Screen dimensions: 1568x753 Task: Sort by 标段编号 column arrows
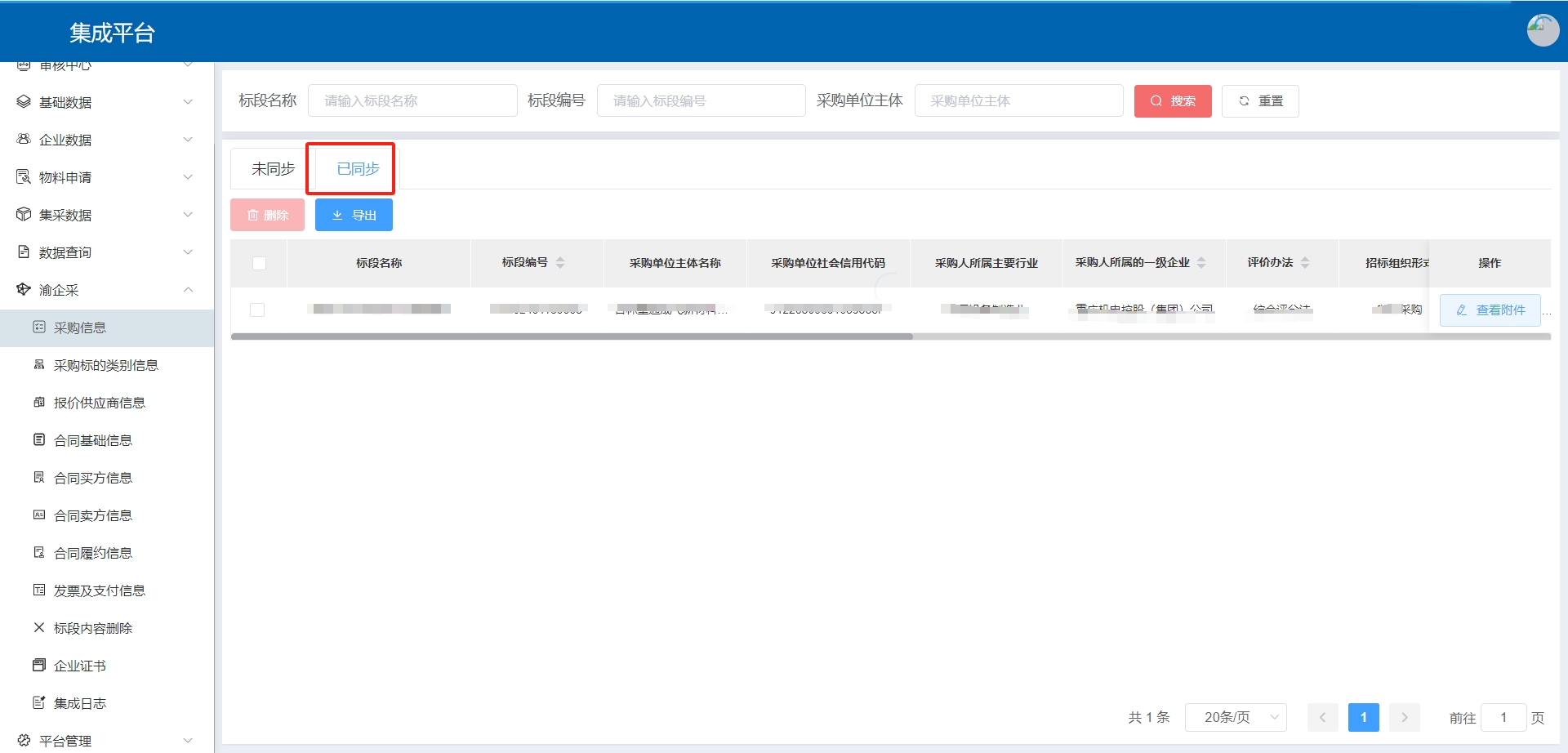[x=560, y=263]
